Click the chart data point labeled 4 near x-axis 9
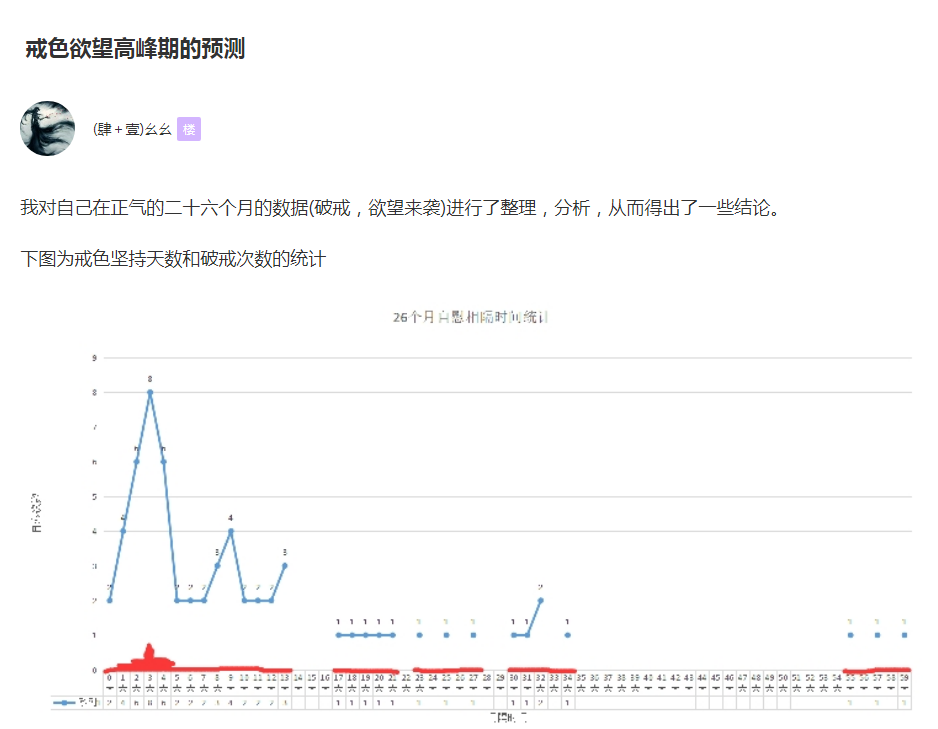 231,531
